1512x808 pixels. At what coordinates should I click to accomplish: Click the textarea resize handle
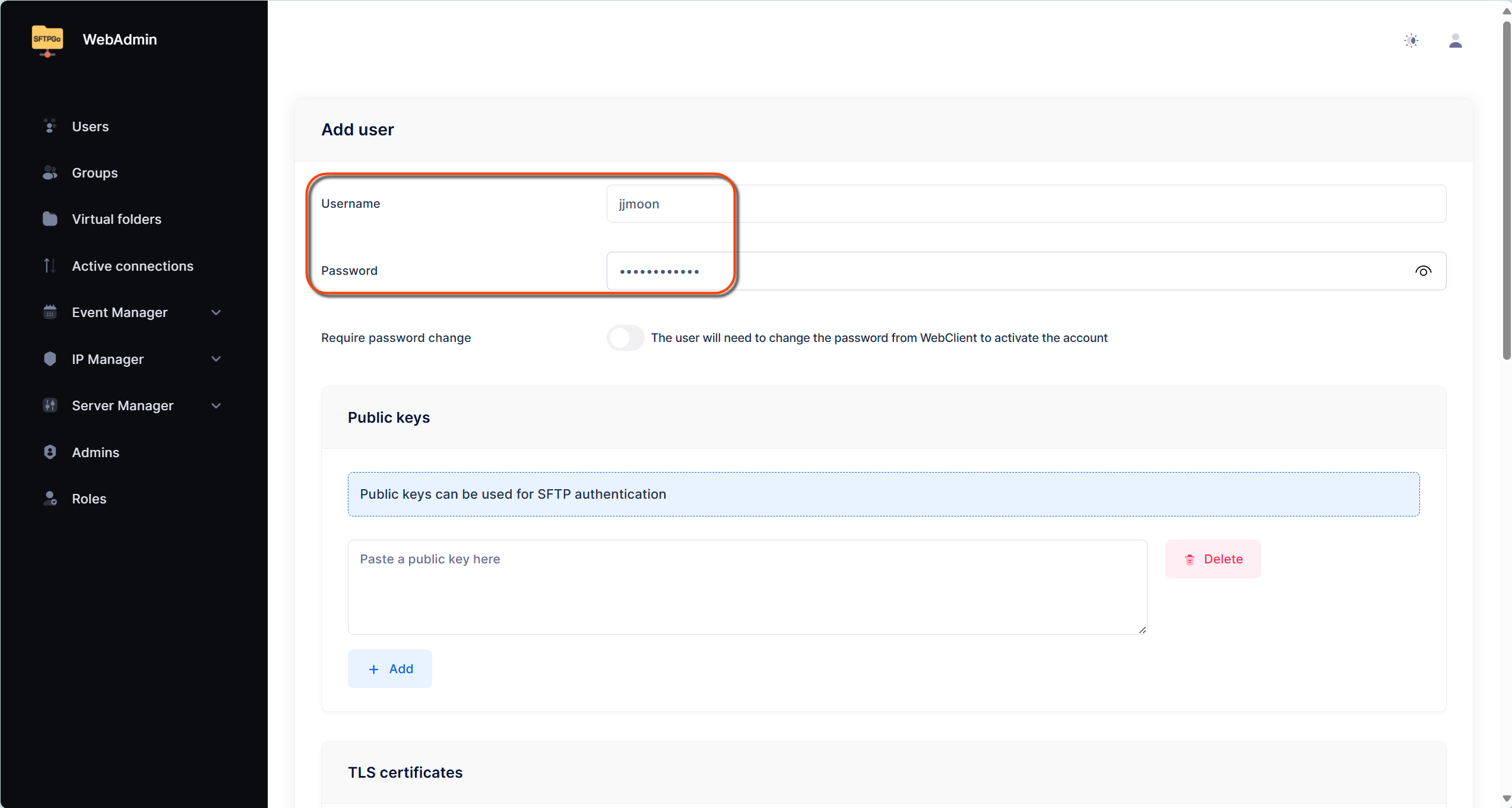click(x=1142, y=630)
